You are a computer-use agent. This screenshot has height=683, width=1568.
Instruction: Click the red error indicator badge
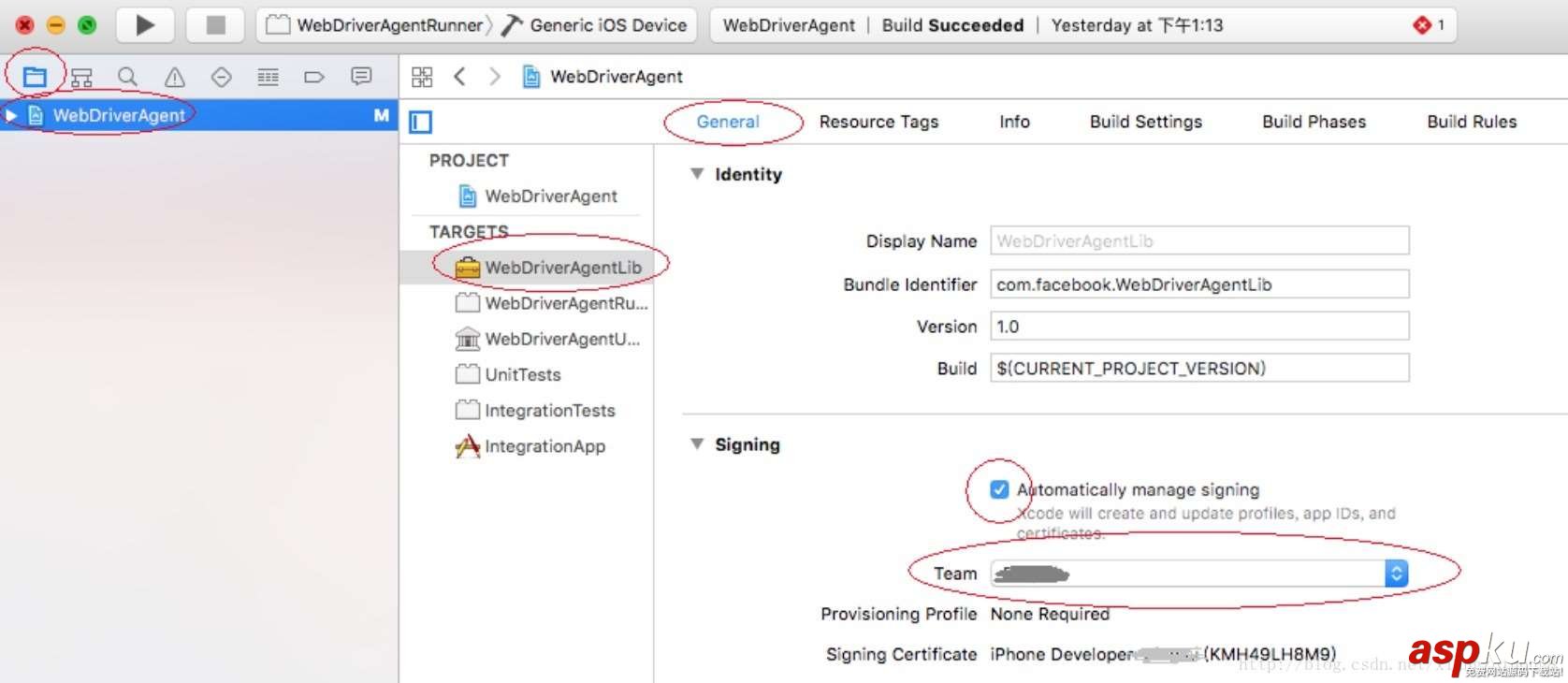coord(1423,25)
